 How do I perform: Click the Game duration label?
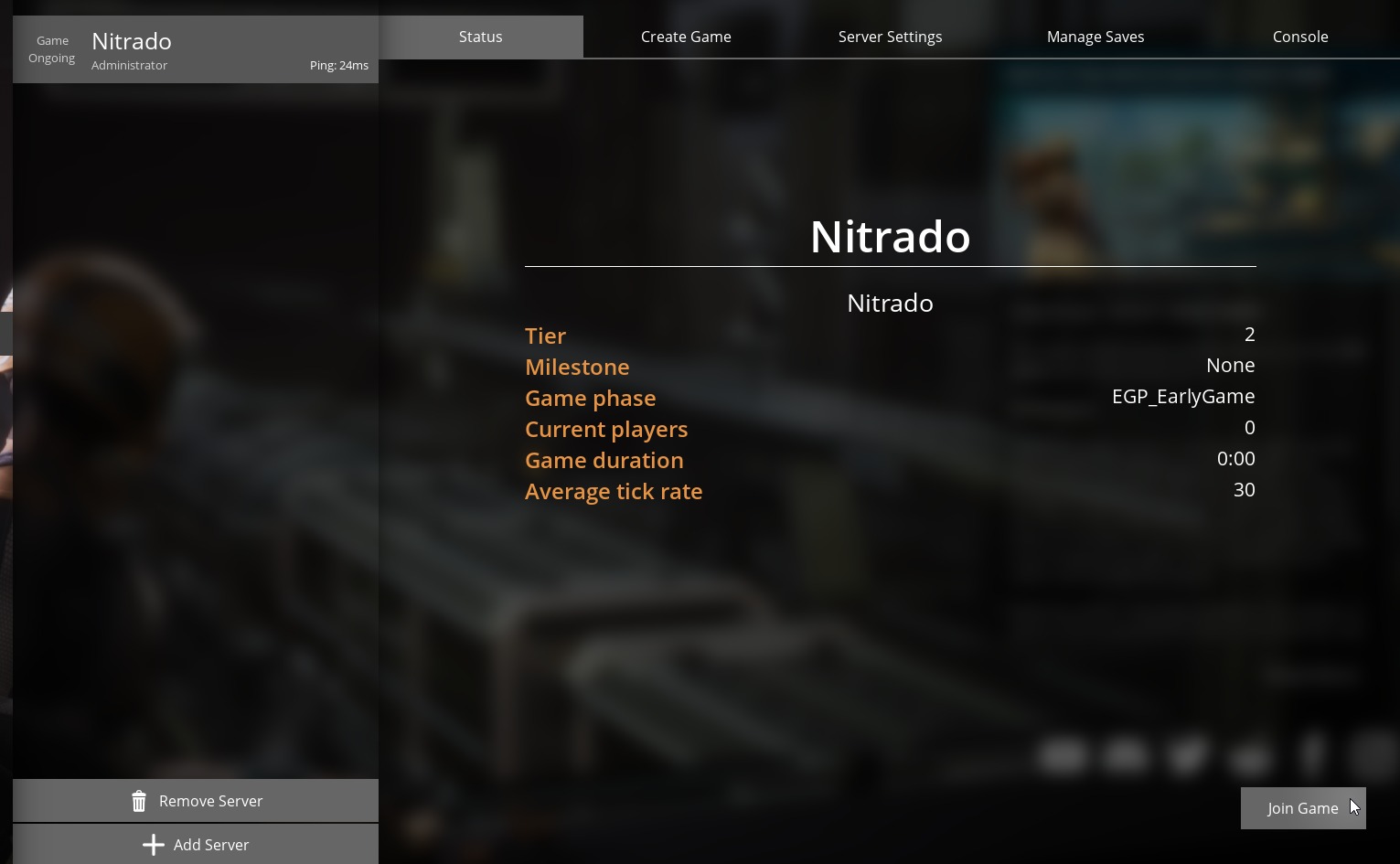click(604, 461)
